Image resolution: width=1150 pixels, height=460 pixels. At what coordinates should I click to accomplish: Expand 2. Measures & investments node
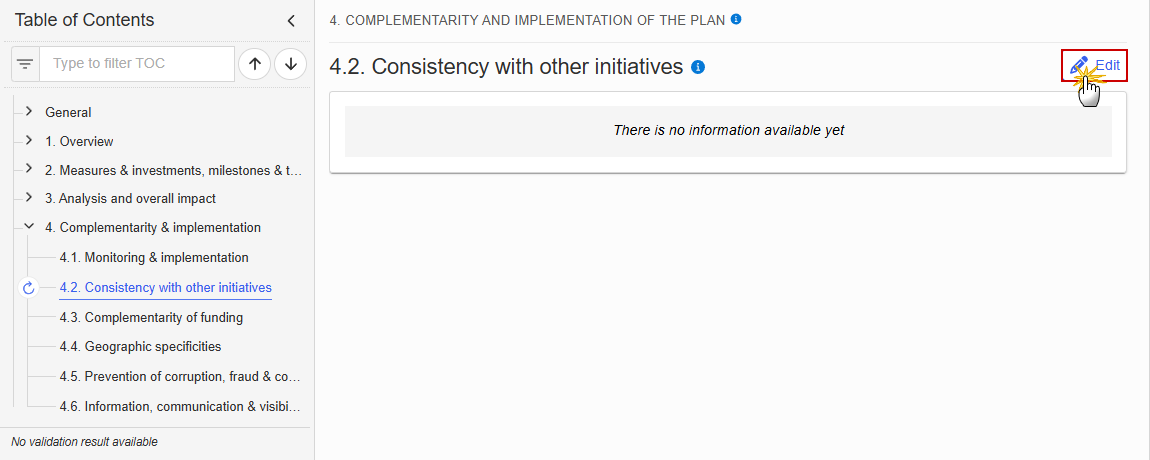point(29,169)
